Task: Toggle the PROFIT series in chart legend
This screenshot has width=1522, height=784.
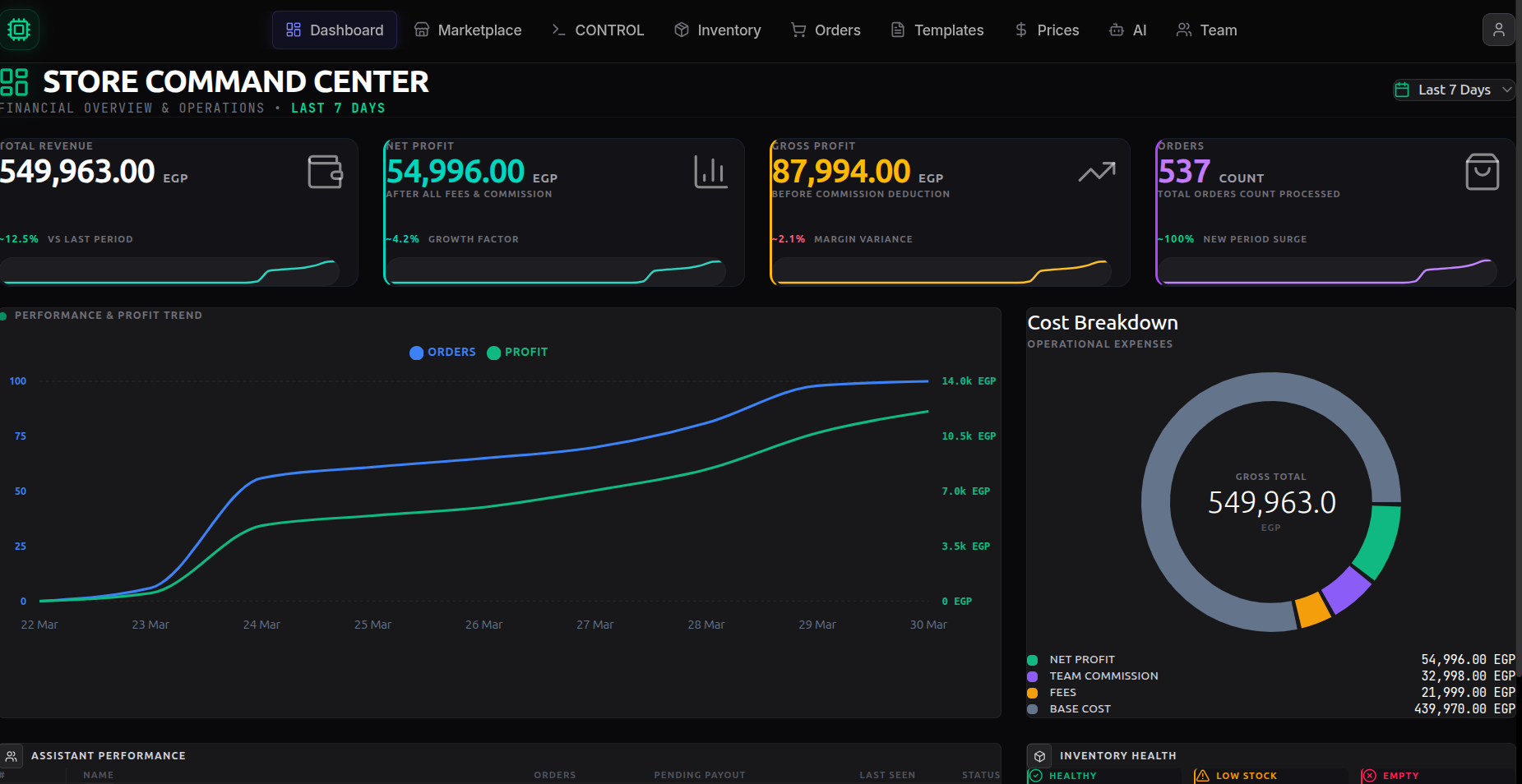Action: pos(517,353)
